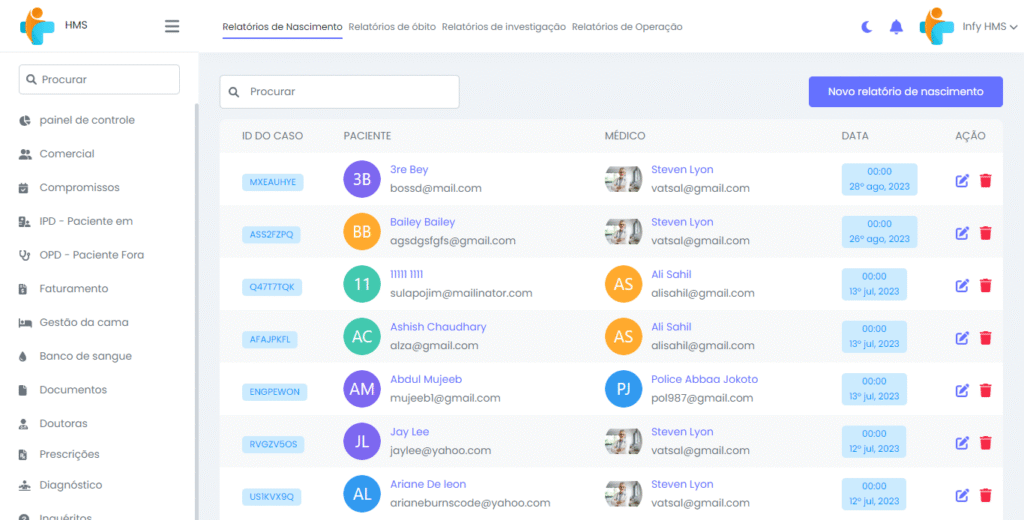This screenshot has height=520, width=1024.
Task: Delete the AFAJPKFL case report
Action: (x=985, y=338)
